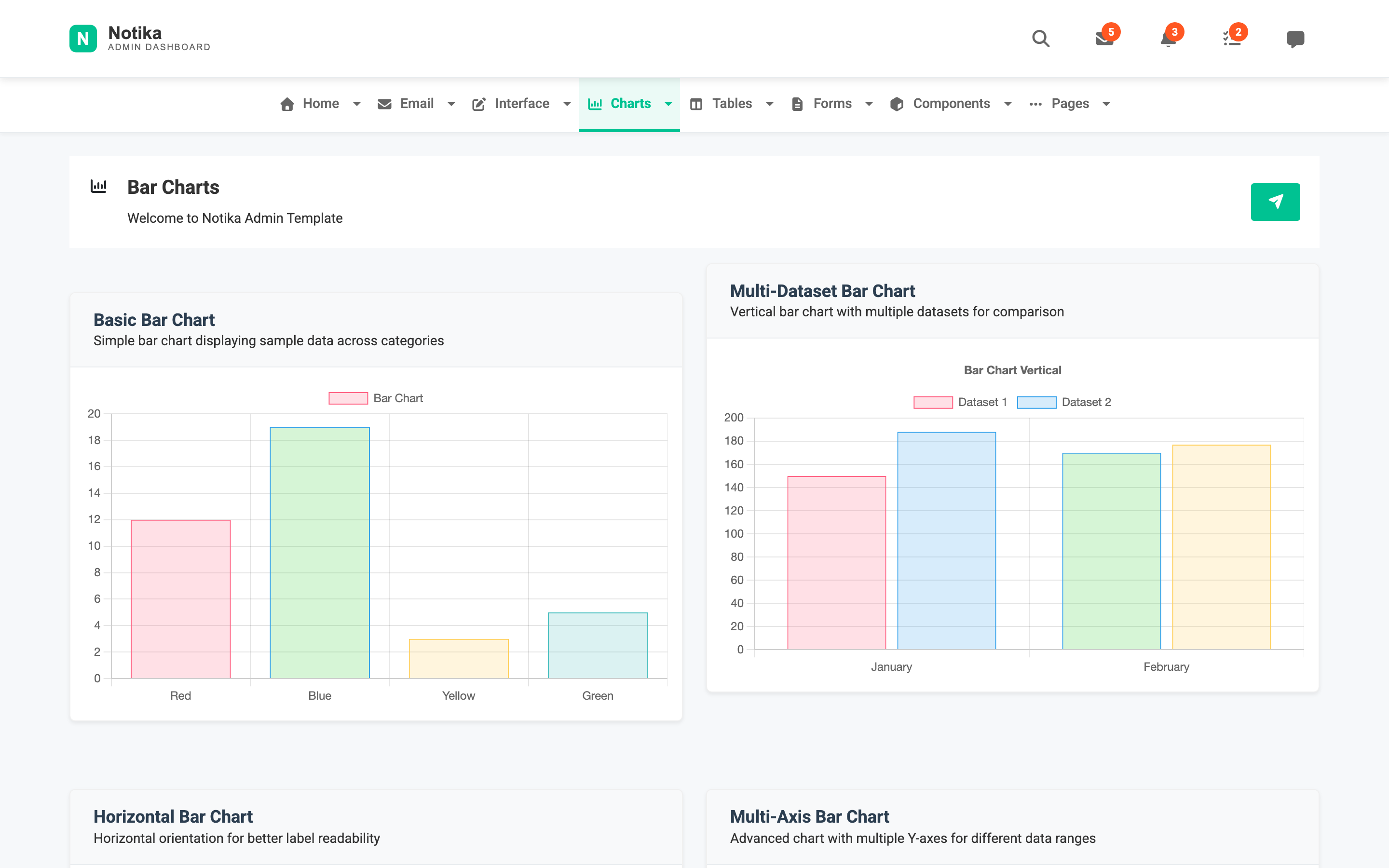Click the Home house icon
Screen dimensions: 1389x868
(287, 104)
